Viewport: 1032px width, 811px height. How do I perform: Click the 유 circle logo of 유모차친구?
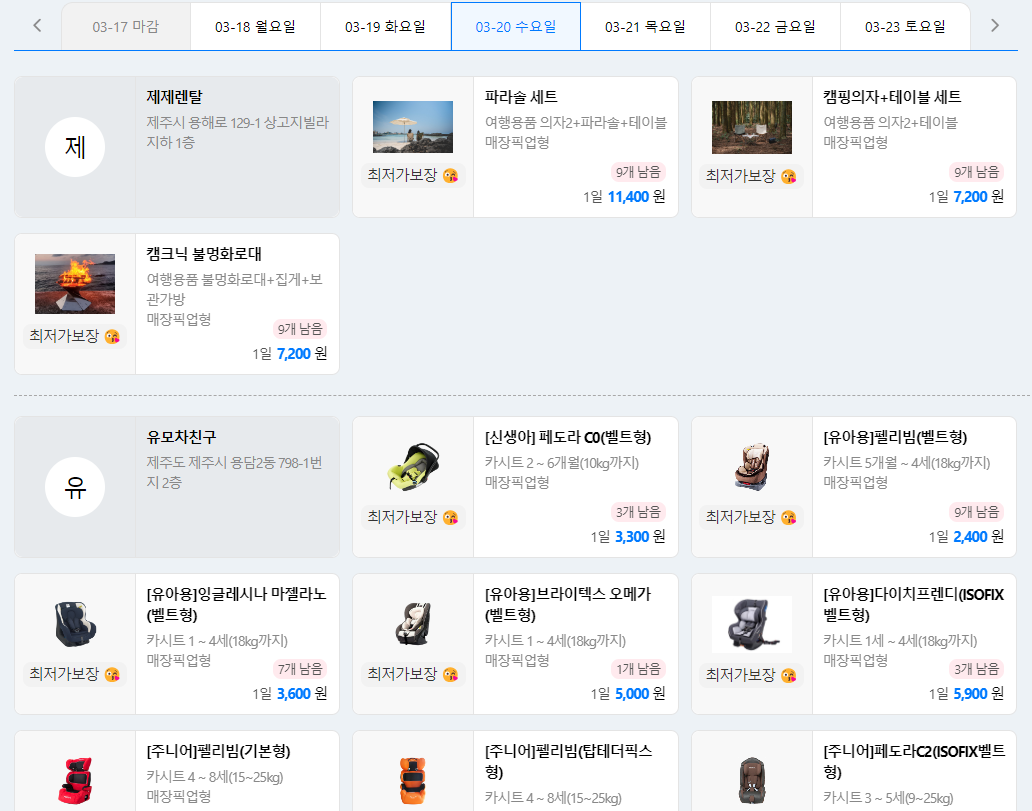point(75,487)
